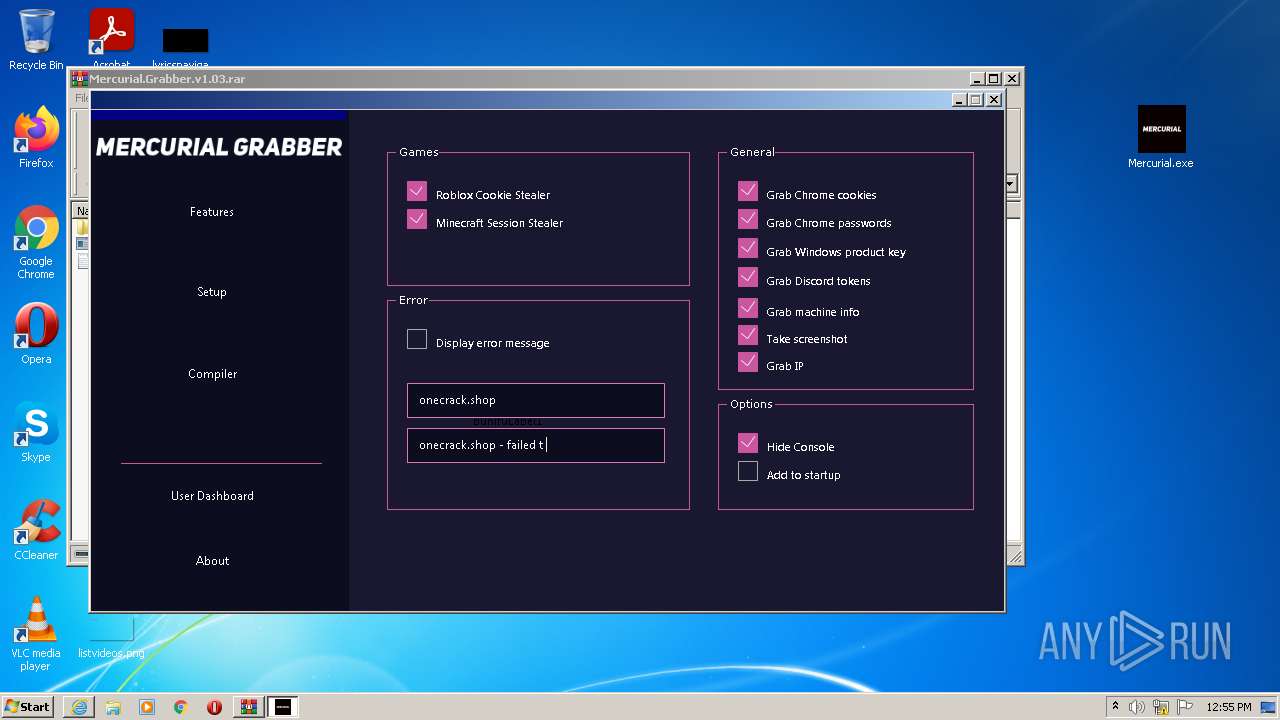Click the error title field 'onecrack.shop'
The image size is (1280, 720).
click(x=536, y=400)
